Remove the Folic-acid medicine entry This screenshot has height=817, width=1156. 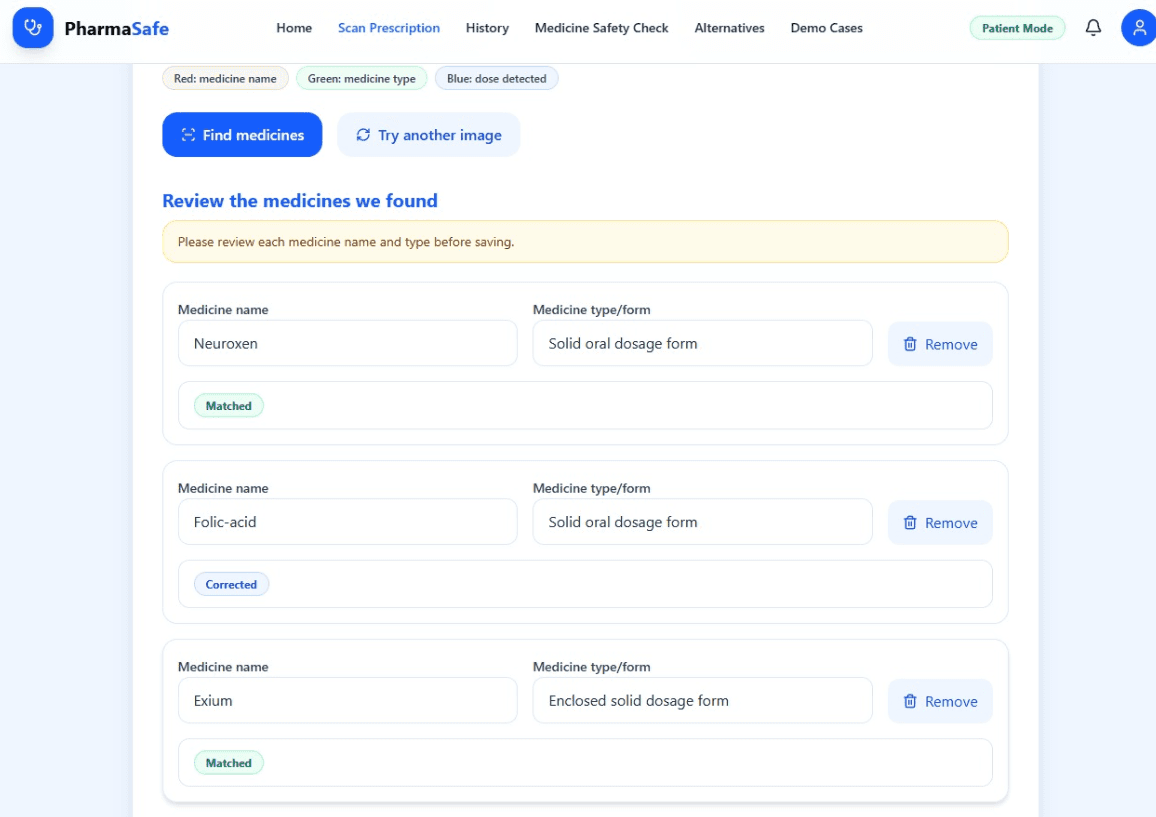[x=940, y=523]
